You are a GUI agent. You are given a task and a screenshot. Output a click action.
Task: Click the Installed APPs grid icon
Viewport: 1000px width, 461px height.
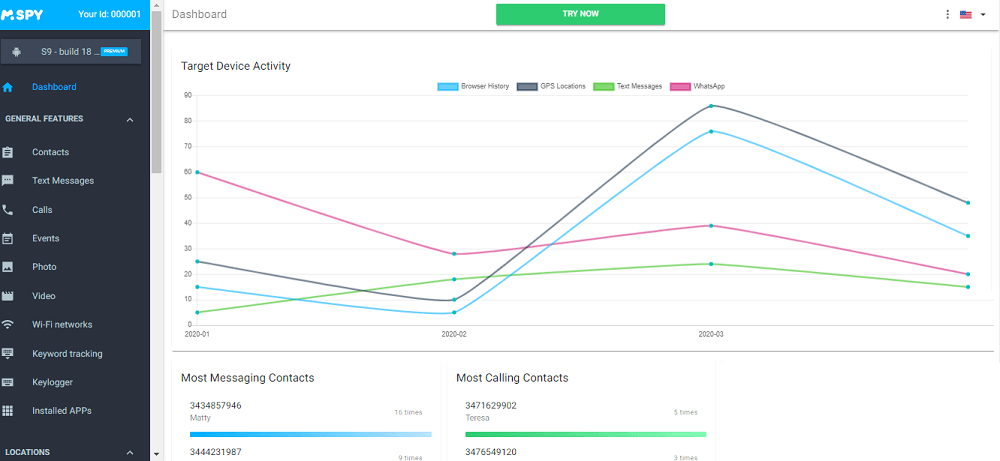pos(8,411)
